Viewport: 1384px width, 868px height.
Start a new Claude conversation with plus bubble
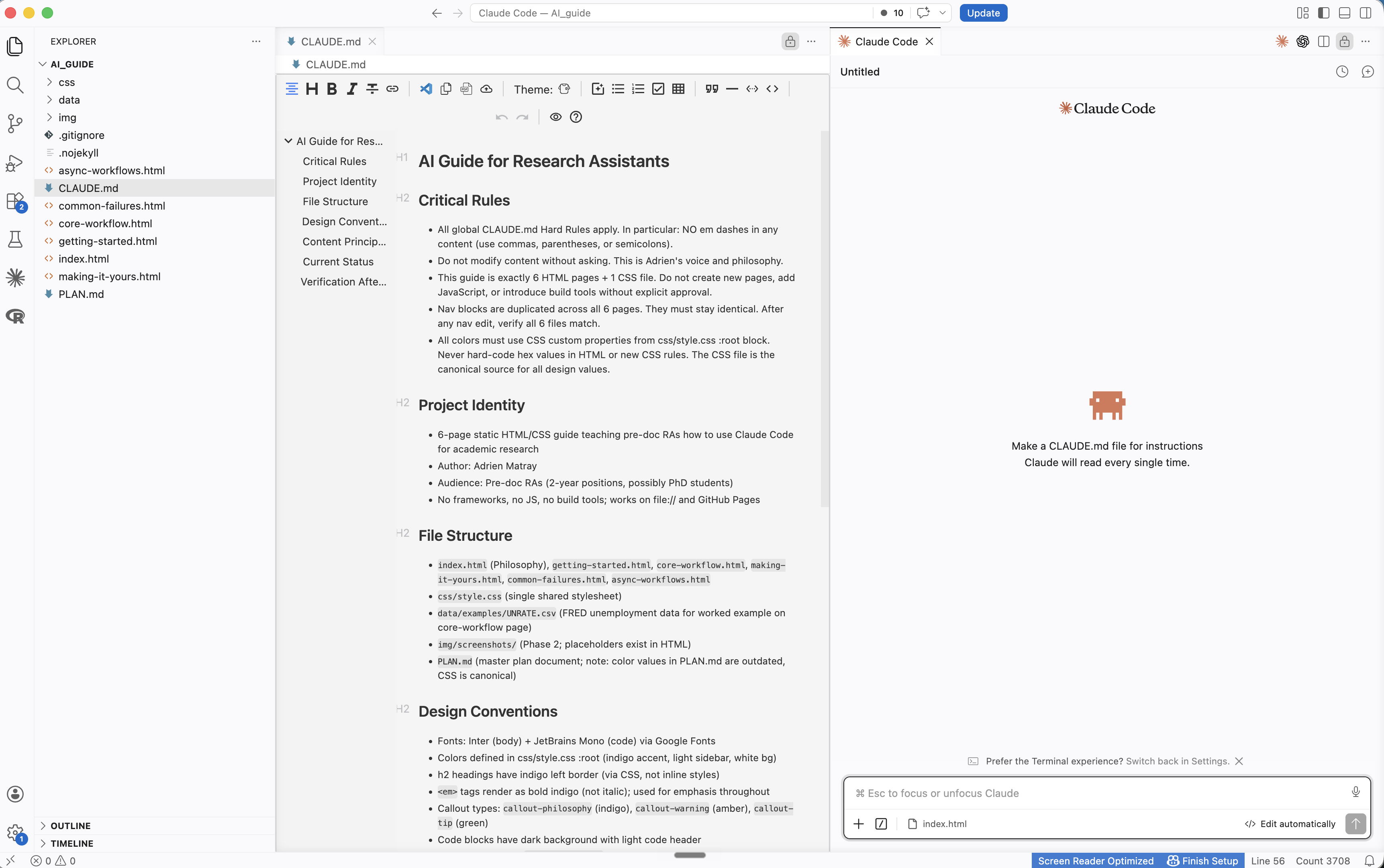[1368, 72]
